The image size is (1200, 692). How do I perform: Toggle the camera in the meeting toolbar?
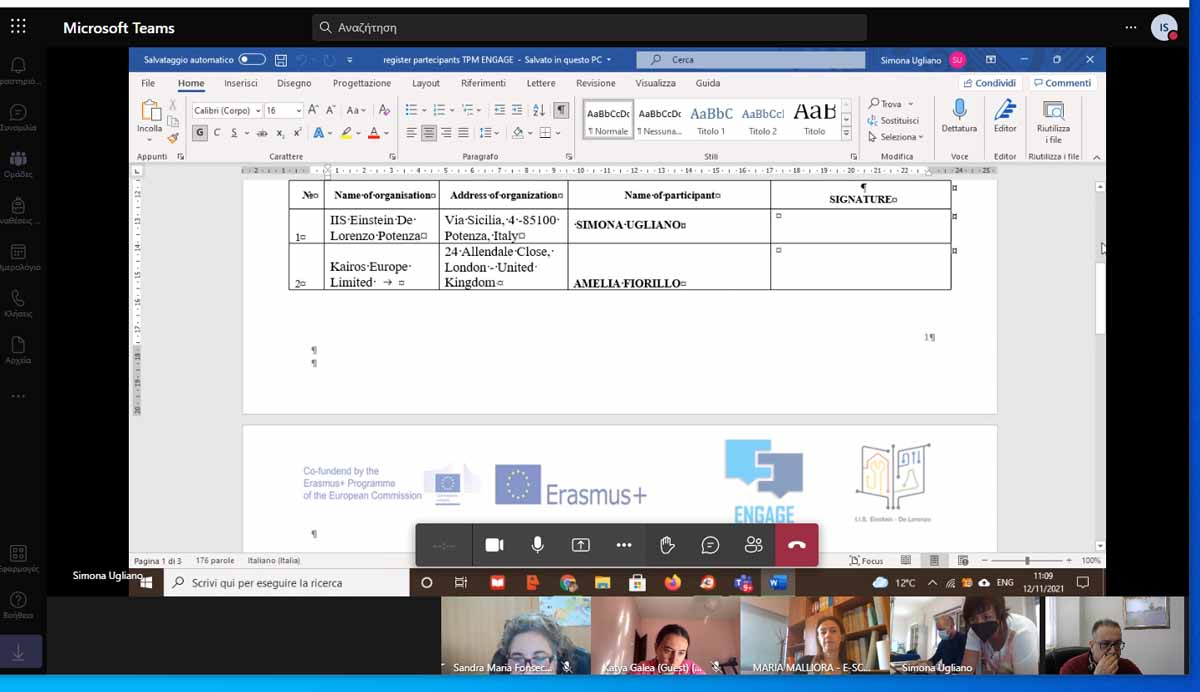[x=494, y=545]
